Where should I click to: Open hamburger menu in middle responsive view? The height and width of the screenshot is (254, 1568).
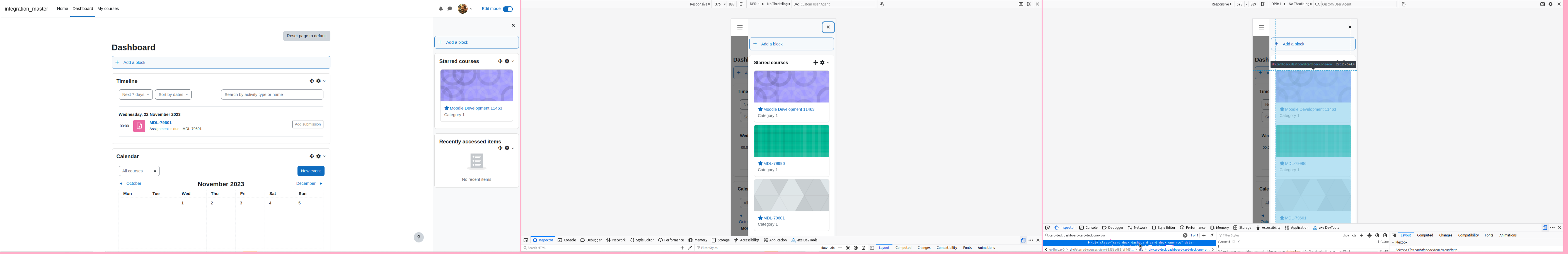coord(740,27)
